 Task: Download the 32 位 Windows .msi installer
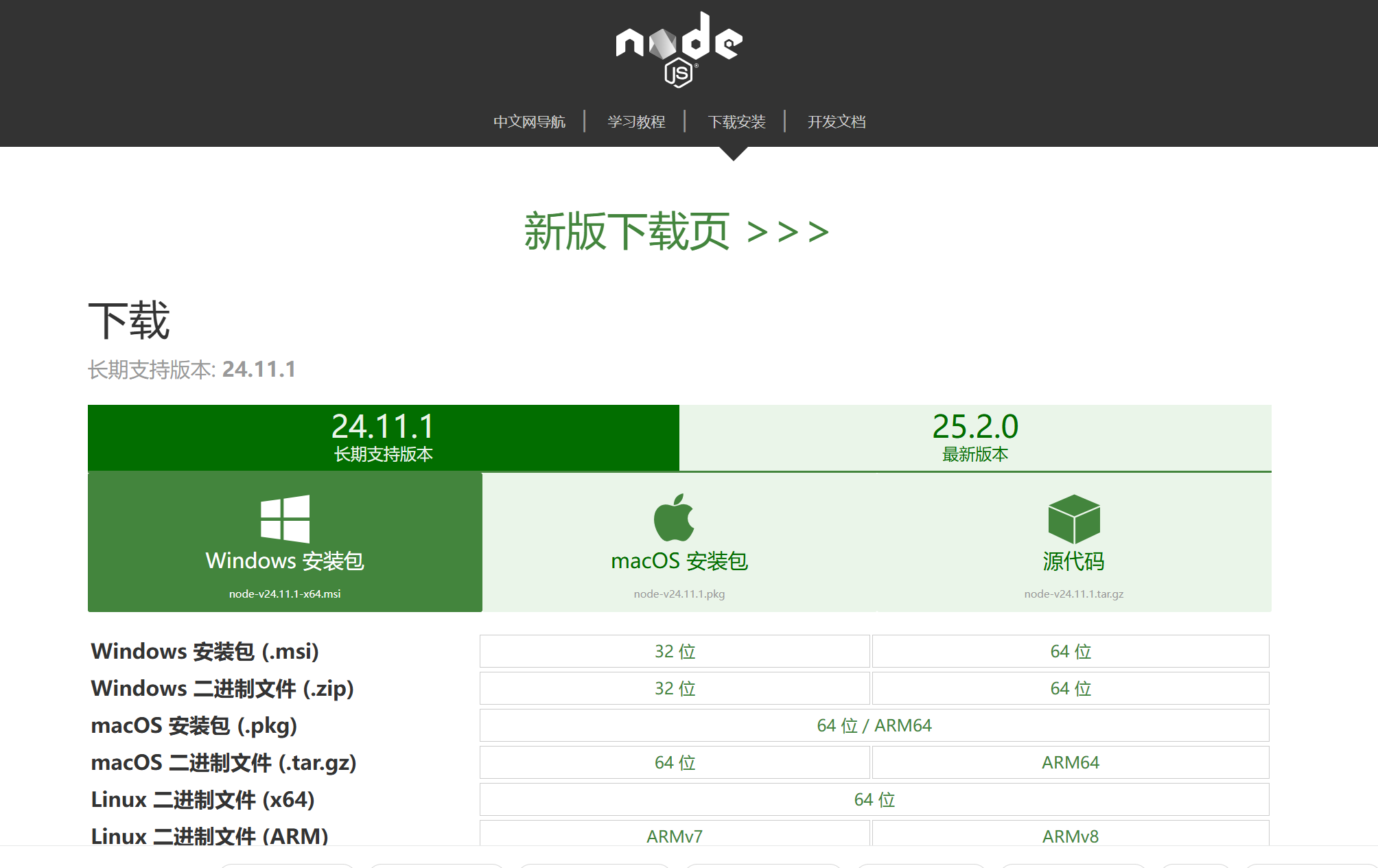(x=675, y=651)
